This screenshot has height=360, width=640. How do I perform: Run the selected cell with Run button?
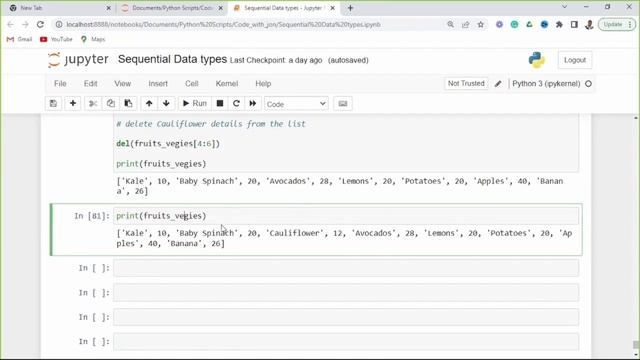tap(195, 104)
